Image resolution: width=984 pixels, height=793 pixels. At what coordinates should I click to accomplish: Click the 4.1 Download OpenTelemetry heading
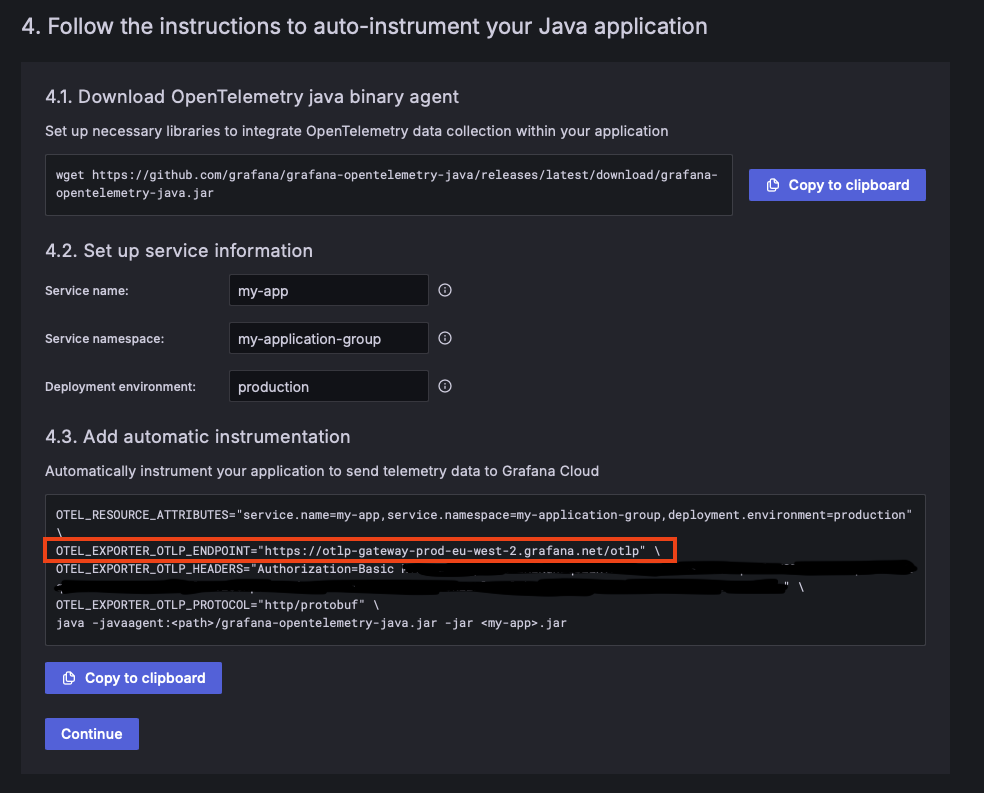[x=252, y=97]
